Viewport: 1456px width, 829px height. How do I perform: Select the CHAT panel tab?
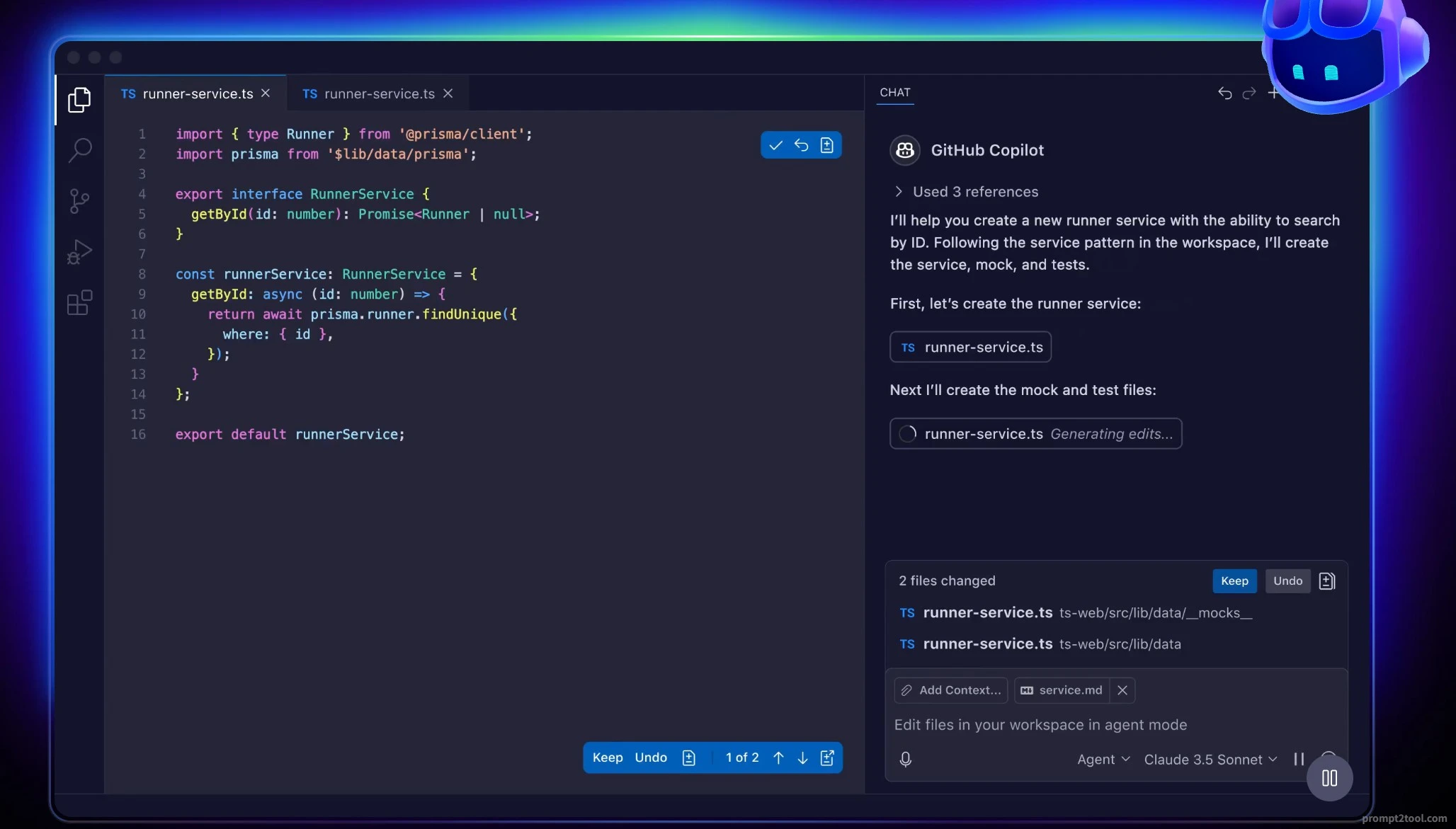click(x=895, y=93)
